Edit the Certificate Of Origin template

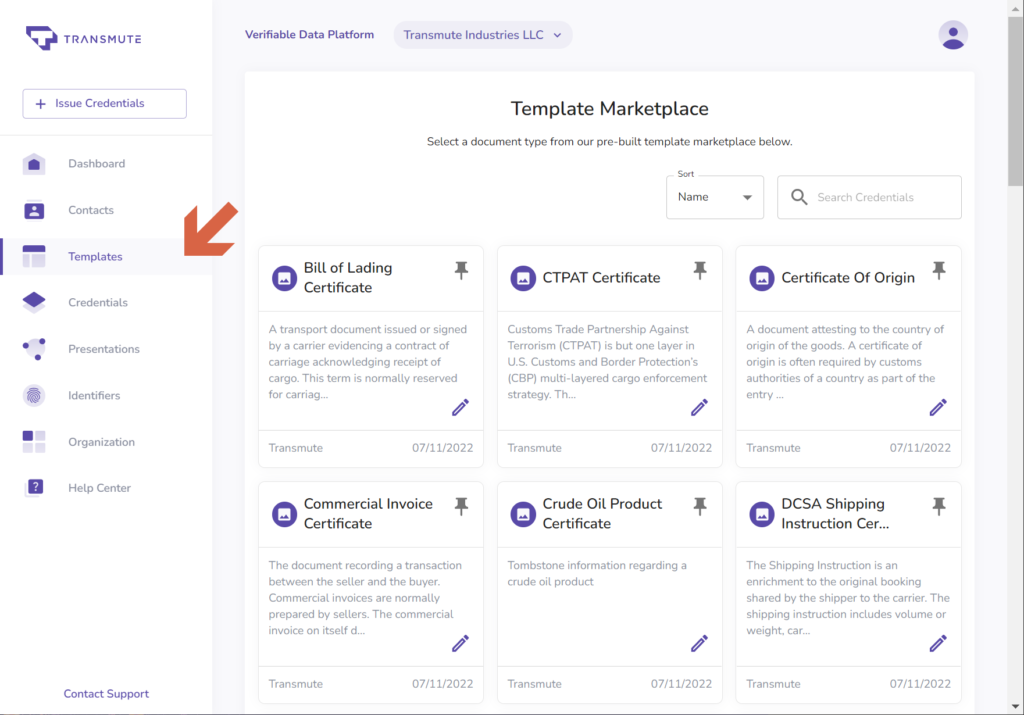click(938, 407)
